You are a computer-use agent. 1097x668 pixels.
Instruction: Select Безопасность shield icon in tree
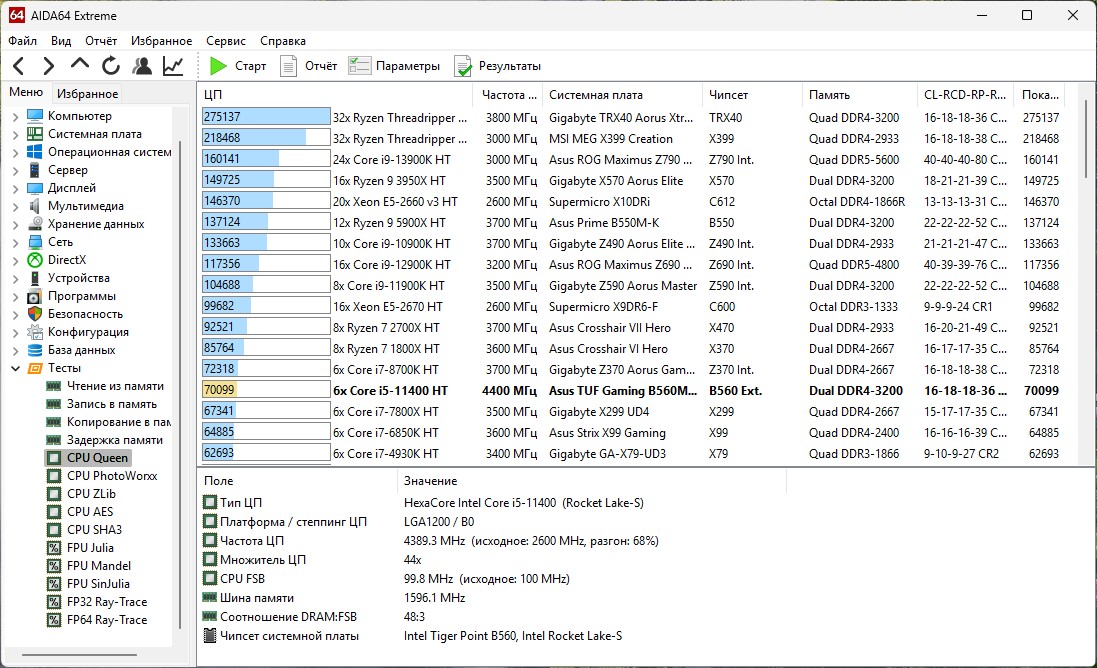click(x=35, y=314)
